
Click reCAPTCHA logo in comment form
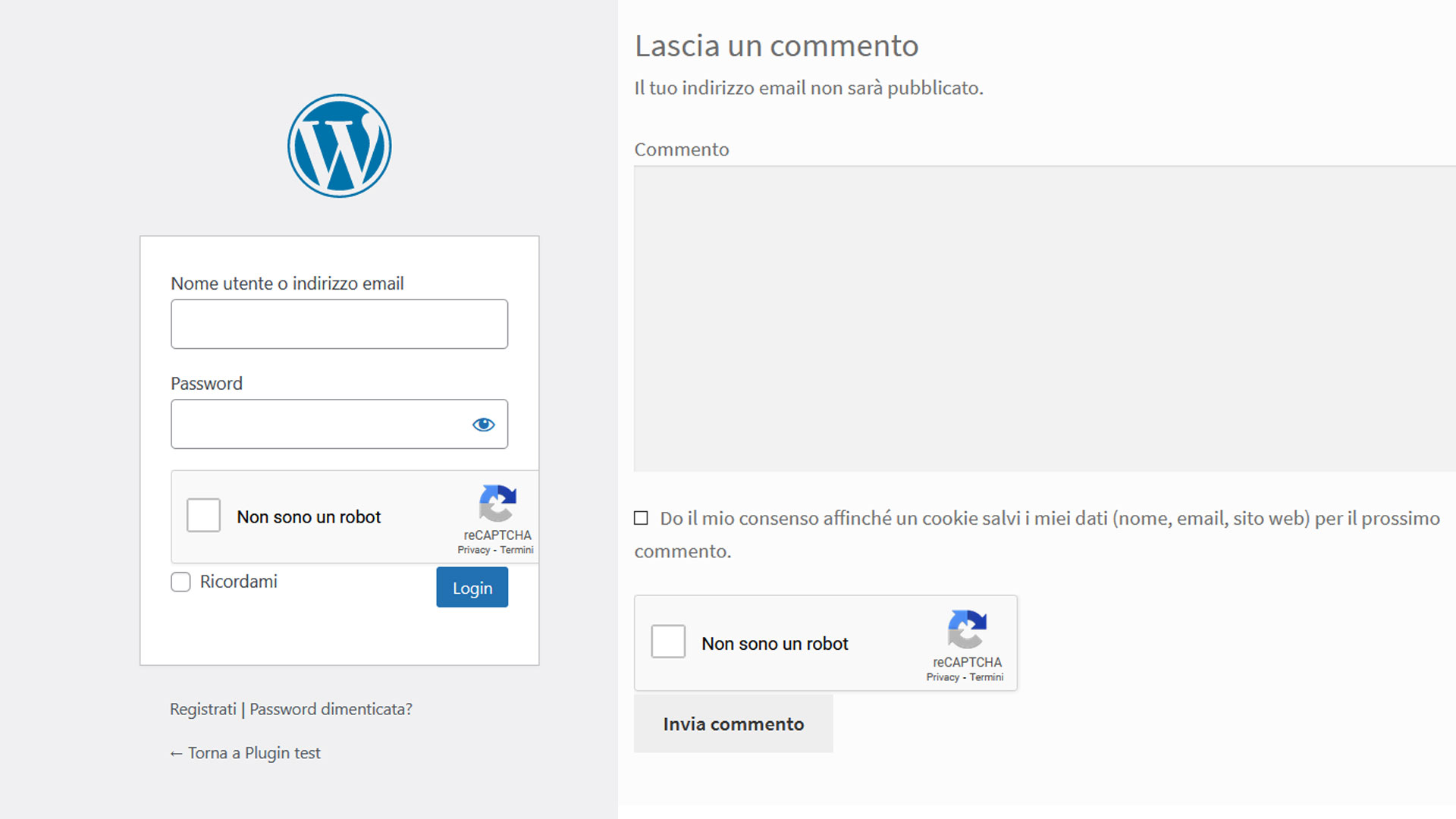coord(967,629)
